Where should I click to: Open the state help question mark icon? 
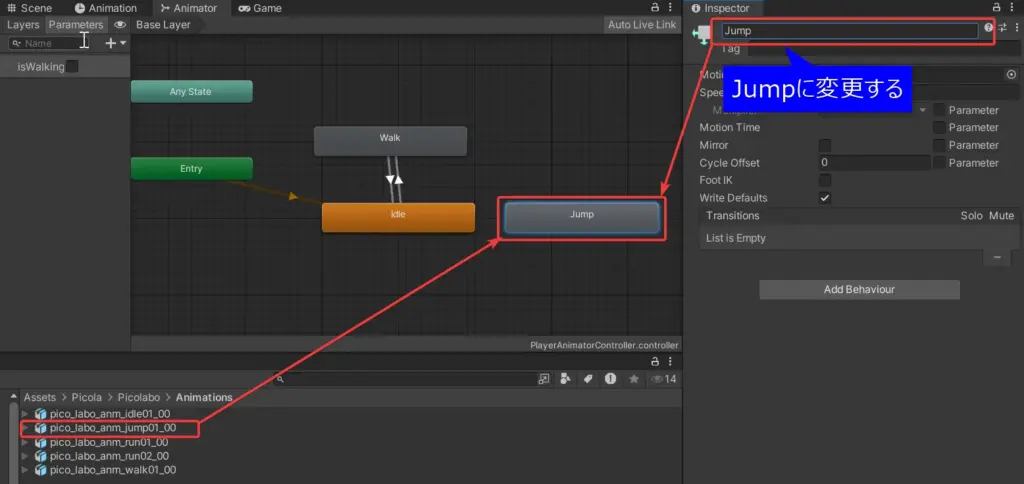tap(988, 28)
